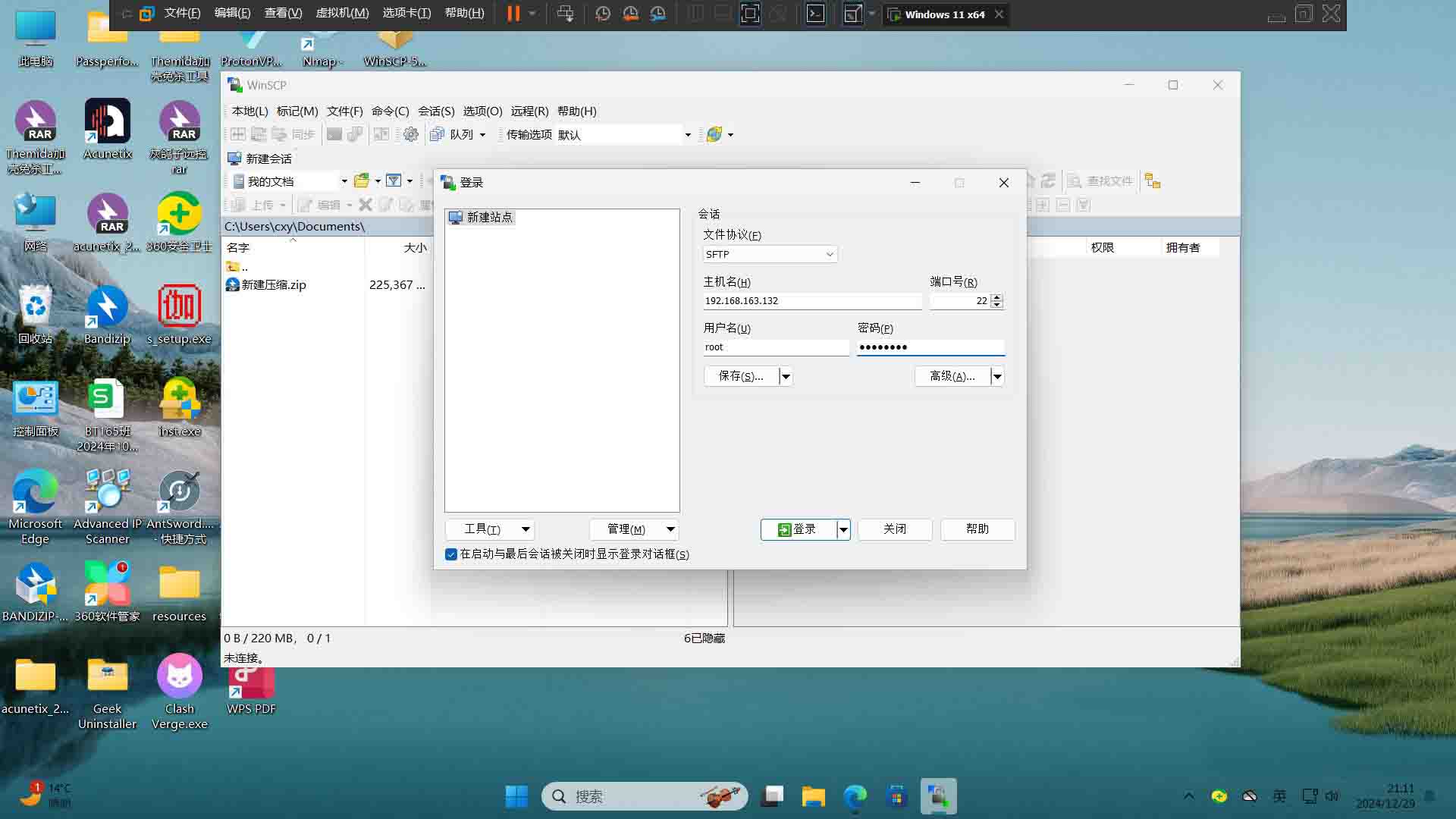Select the 新建站点 new site item
The height and width of the screenshot is (819, 1456).
click(489, 218)
